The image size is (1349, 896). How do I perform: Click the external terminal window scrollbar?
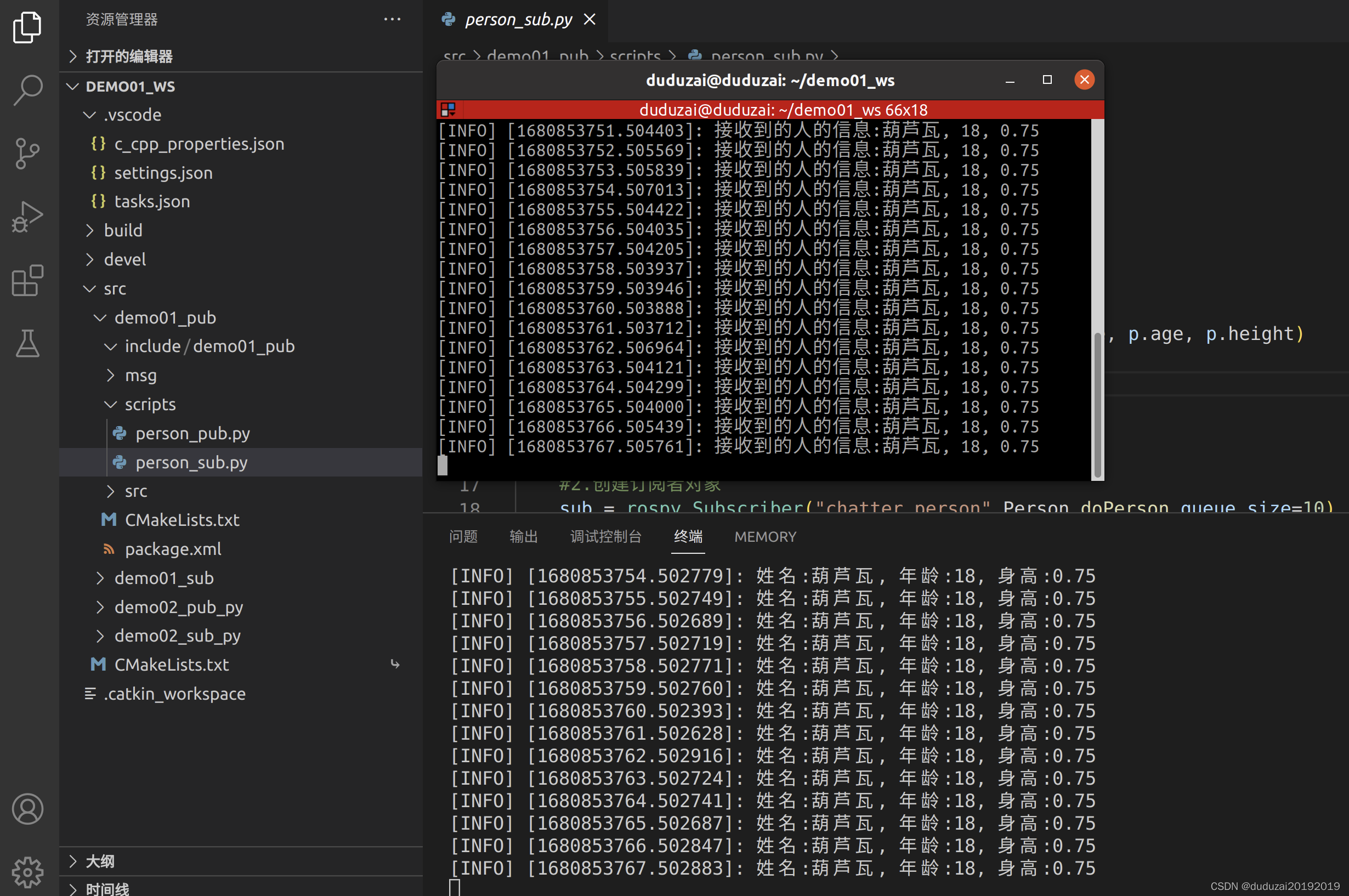[1097, 405]
